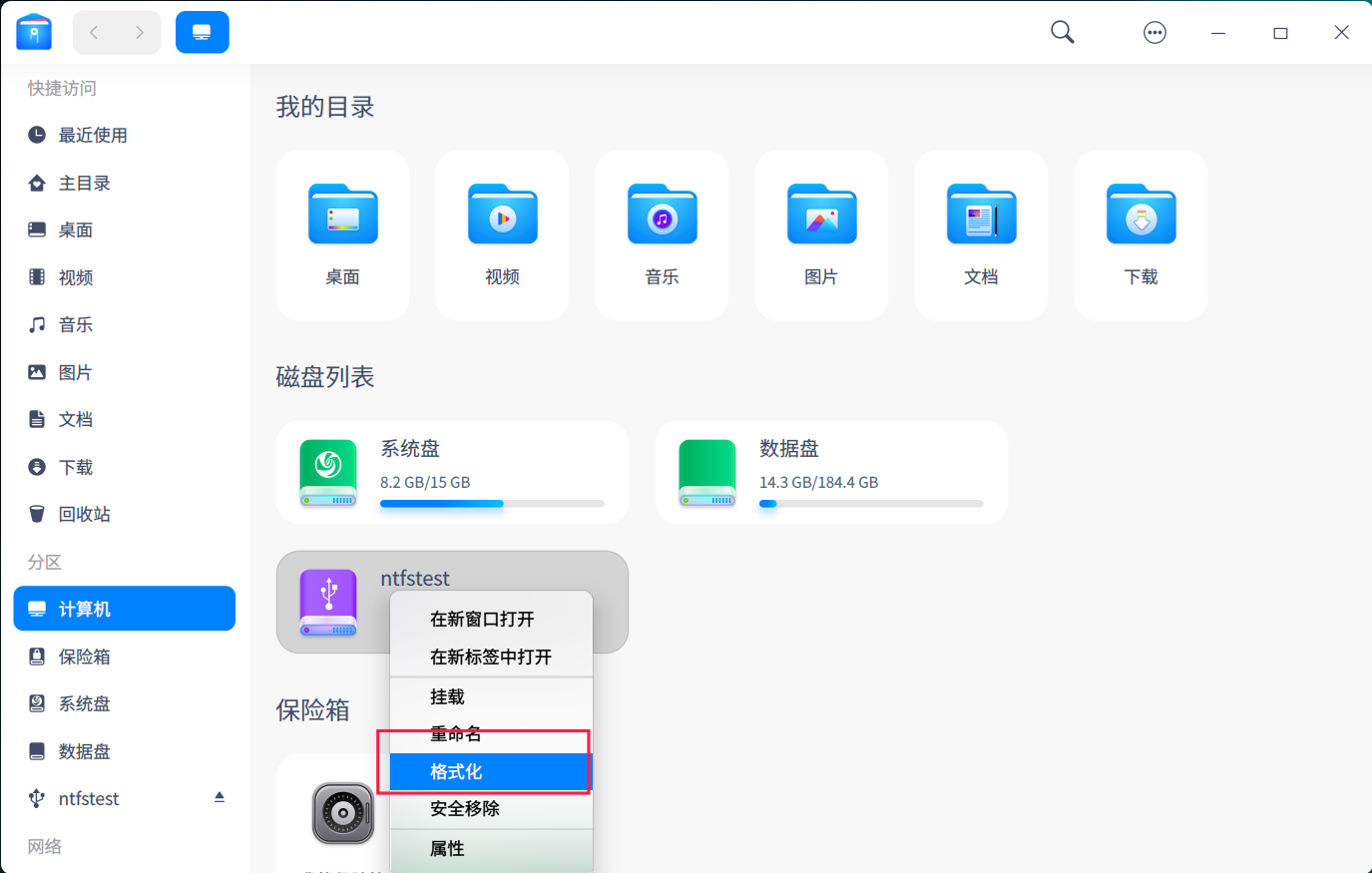Click the blue computer icon in address bar
This screenshot has height=873, width=1372.
203,33
